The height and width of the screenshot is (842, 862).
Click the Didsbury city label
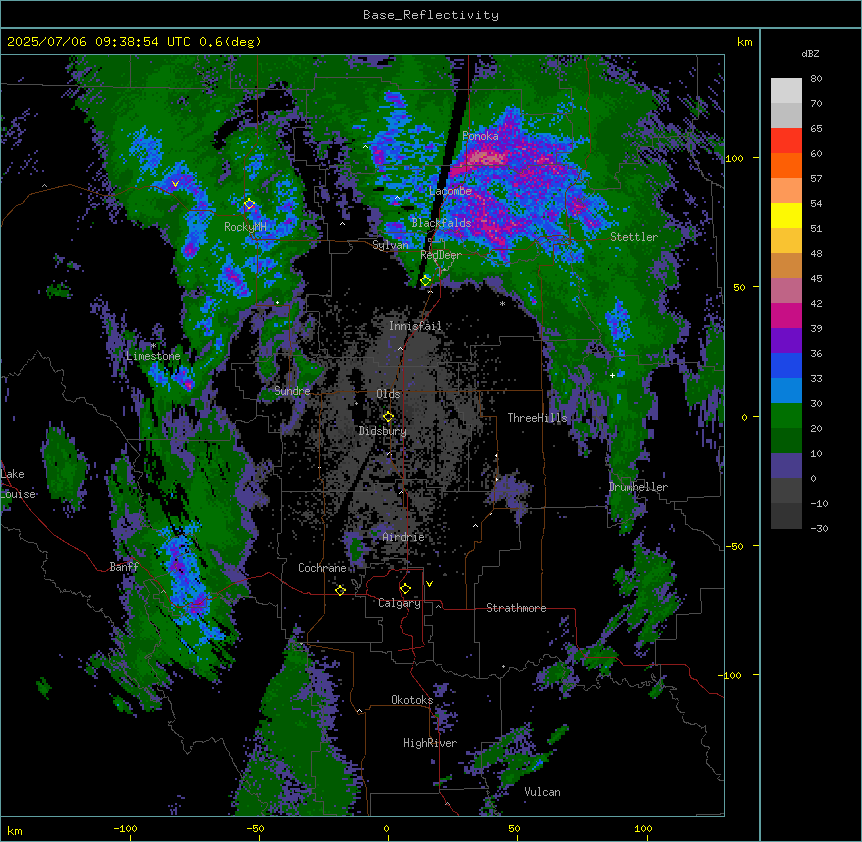tap(383, 431)
